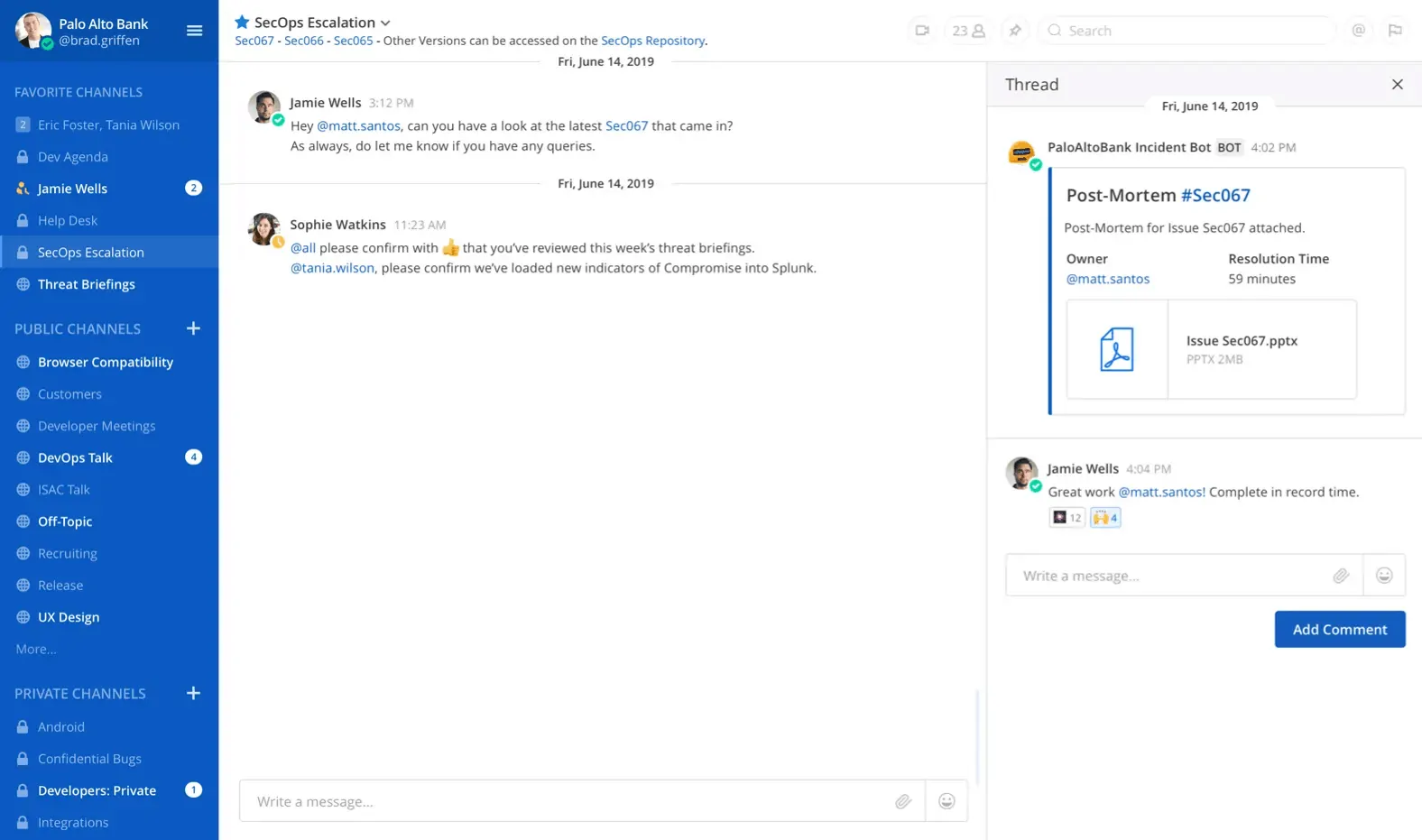Image resolution: width=1422 pixels, height=840 pixels.
Task: Add a new public channel
Action: pos(193,328)
